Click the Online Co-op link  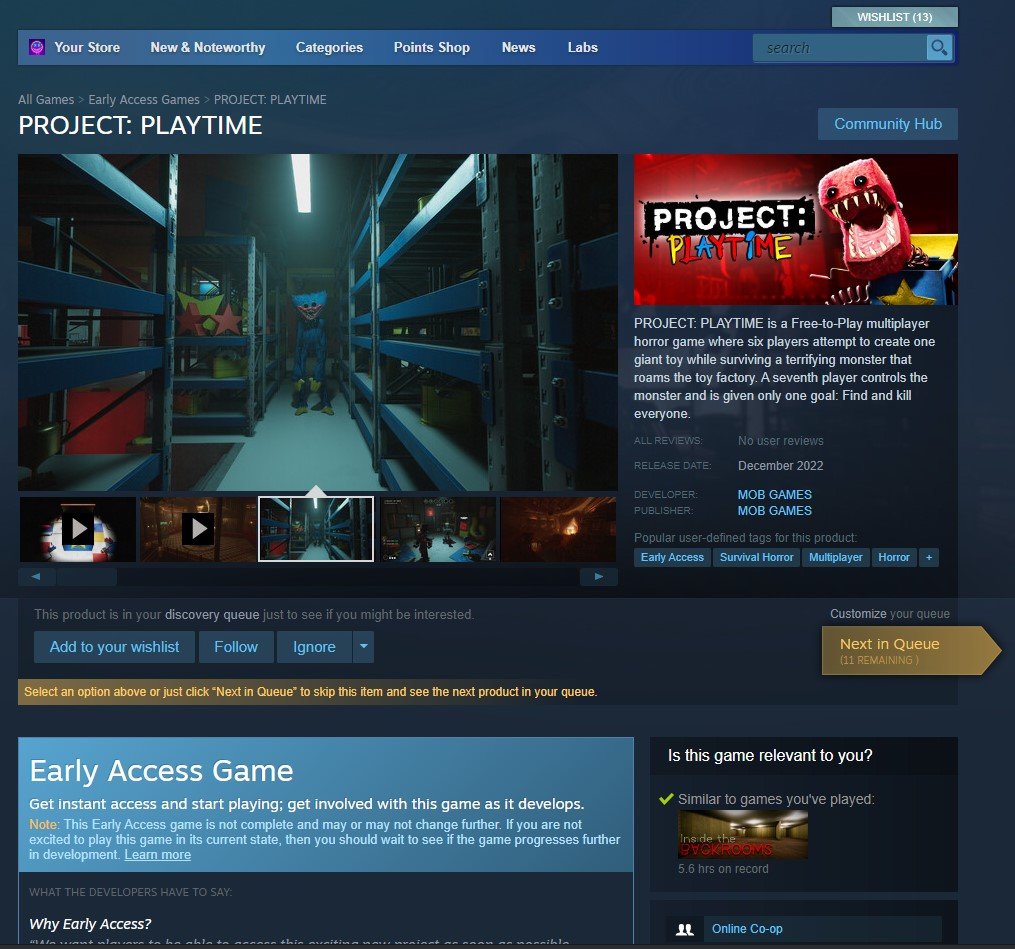tap(747, 929)
